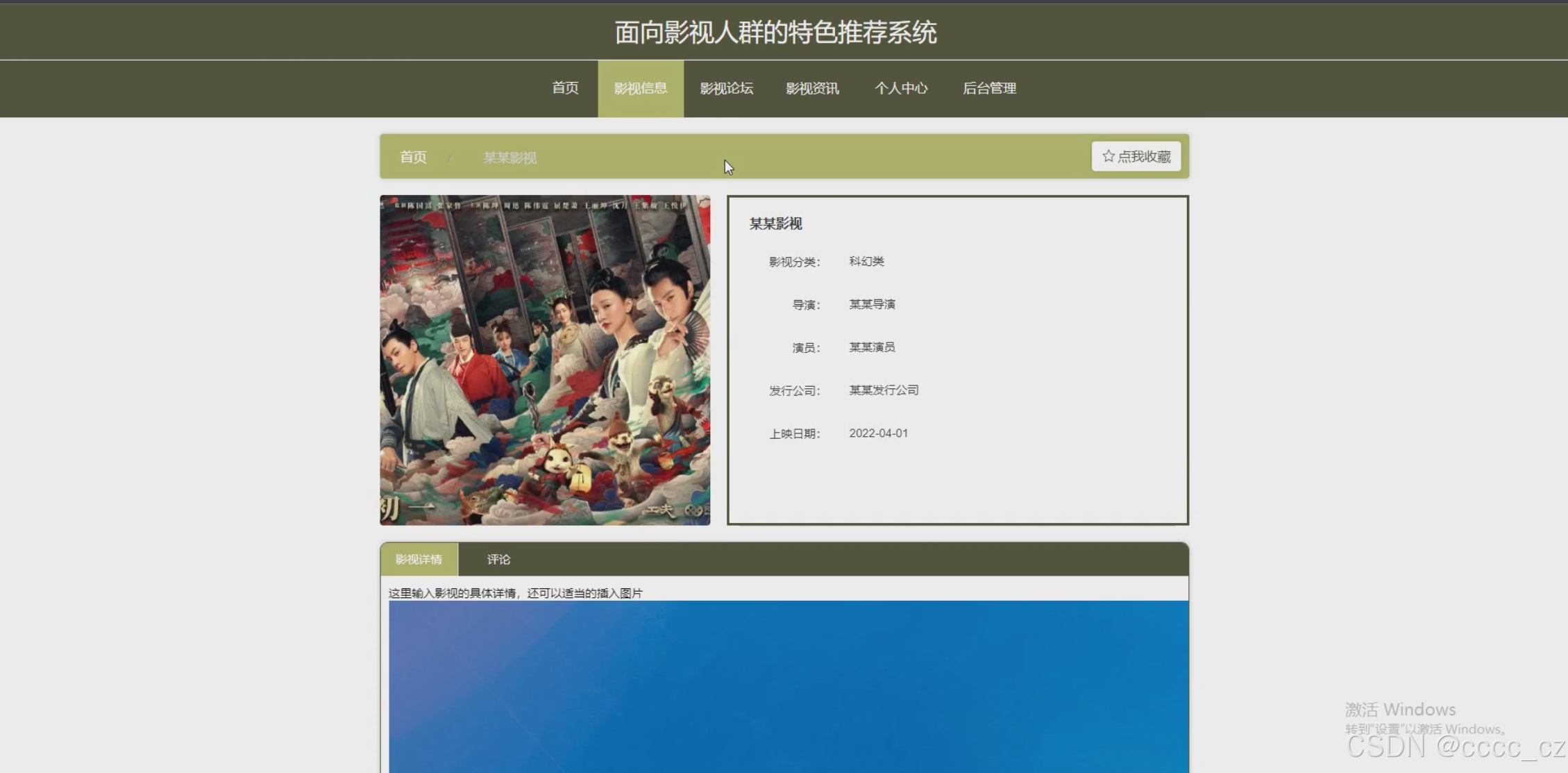Switch to the 评论 tab
1568x773 pixels.
click(498, 559)
